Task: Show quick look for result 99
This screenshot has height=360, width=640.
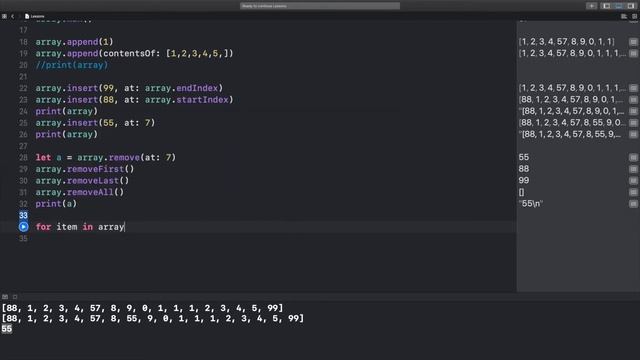Action: [x=633, y=180]
